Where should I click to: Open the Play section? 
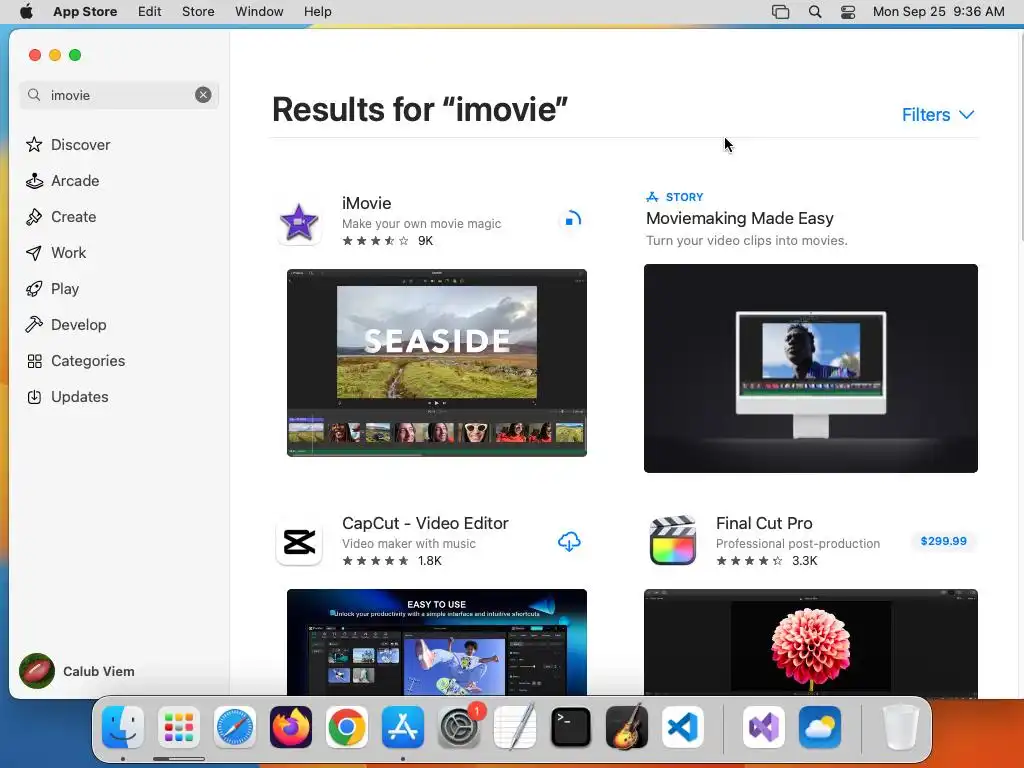point(52,289)
